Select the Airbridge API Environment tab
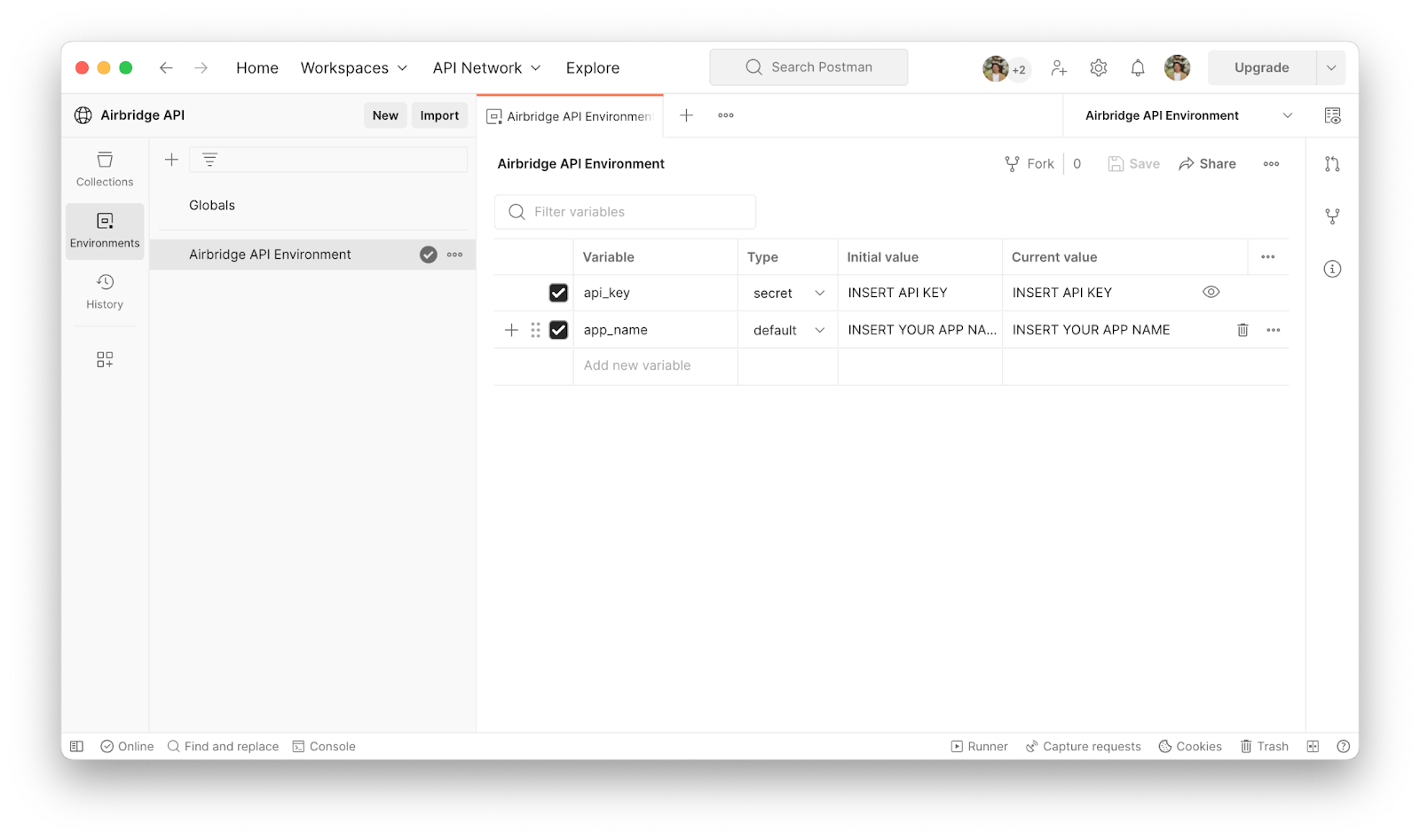 (x=570, y=116)
